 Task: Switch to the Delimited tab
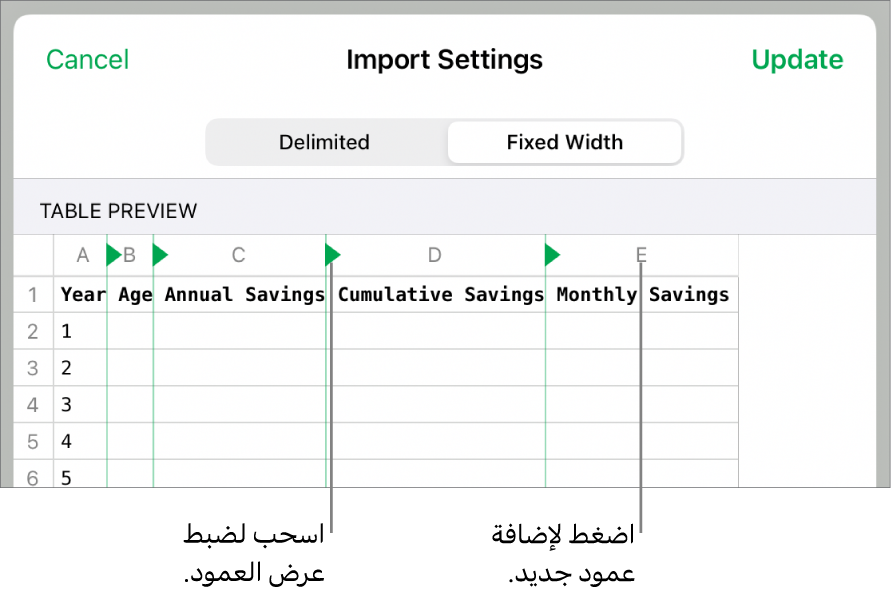[324, 142]
